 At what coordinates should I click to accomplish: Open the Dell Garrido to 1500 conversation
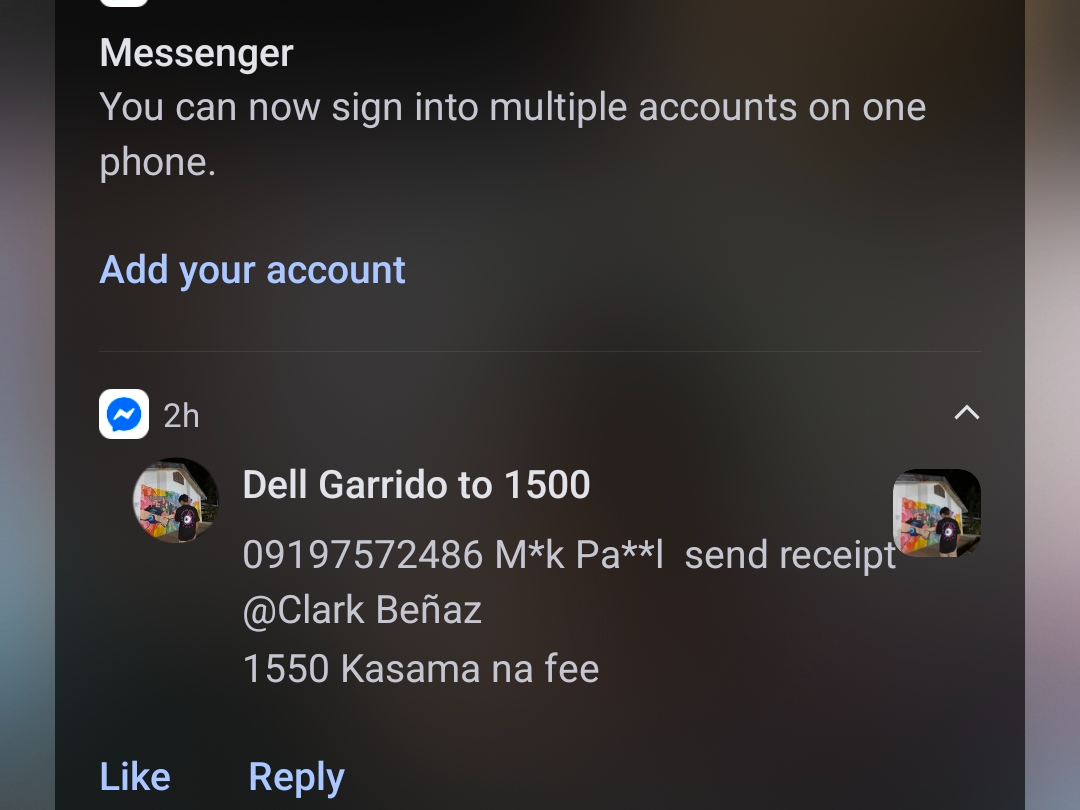pyautogui.click(x=416, y=485)
